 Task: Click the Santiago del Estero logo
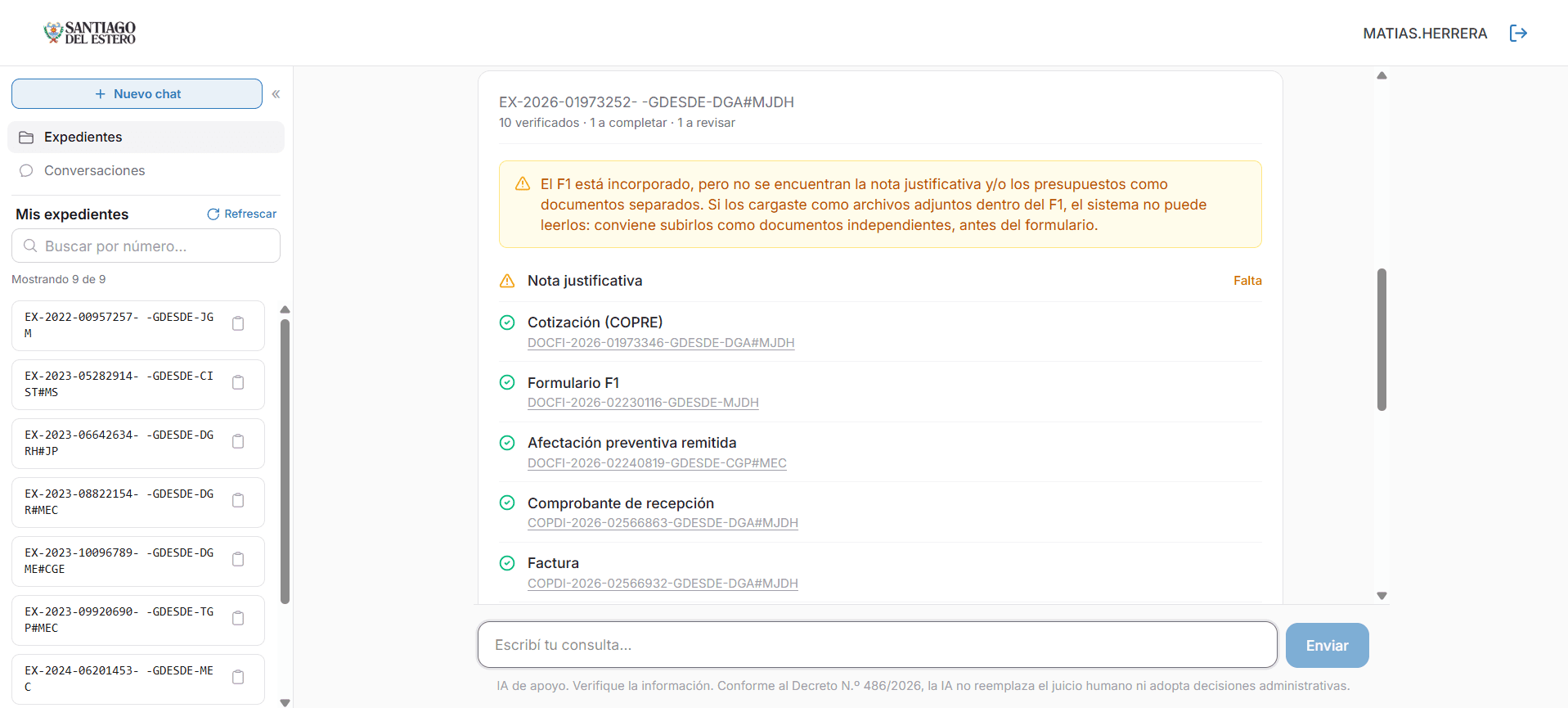[90, 33]
